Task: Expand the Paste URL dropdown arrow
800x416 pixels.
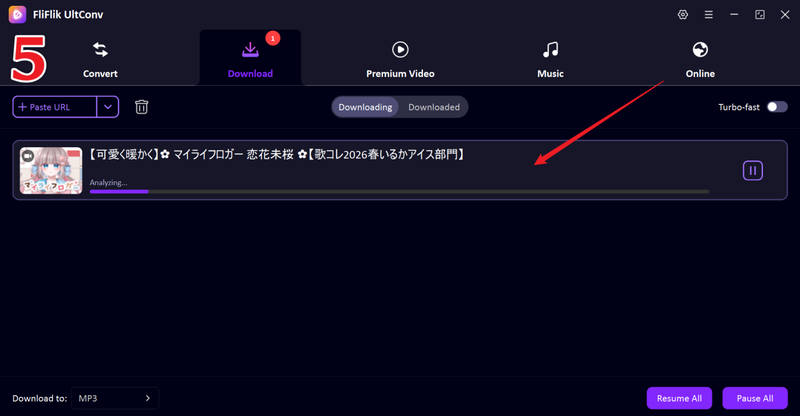Action: [x=108, y=107]
